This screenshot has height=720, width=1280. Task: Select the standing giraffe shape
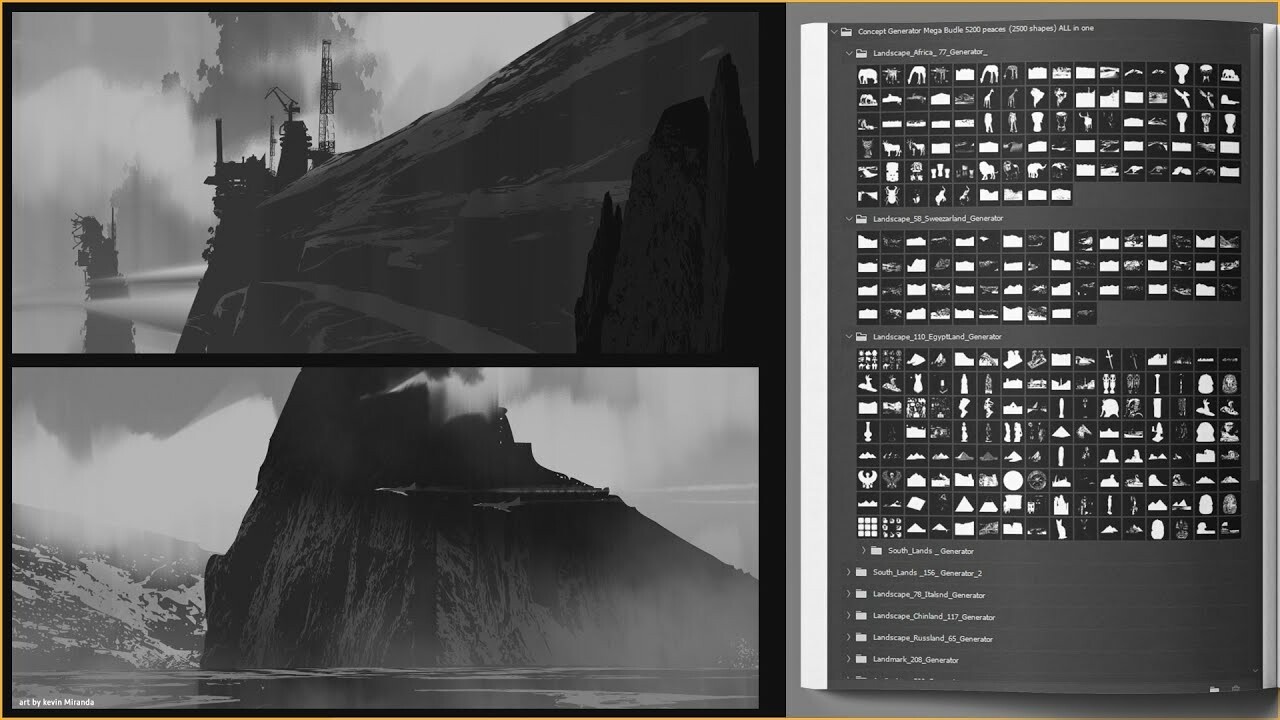pyautogui.click(x=988, y=97)
